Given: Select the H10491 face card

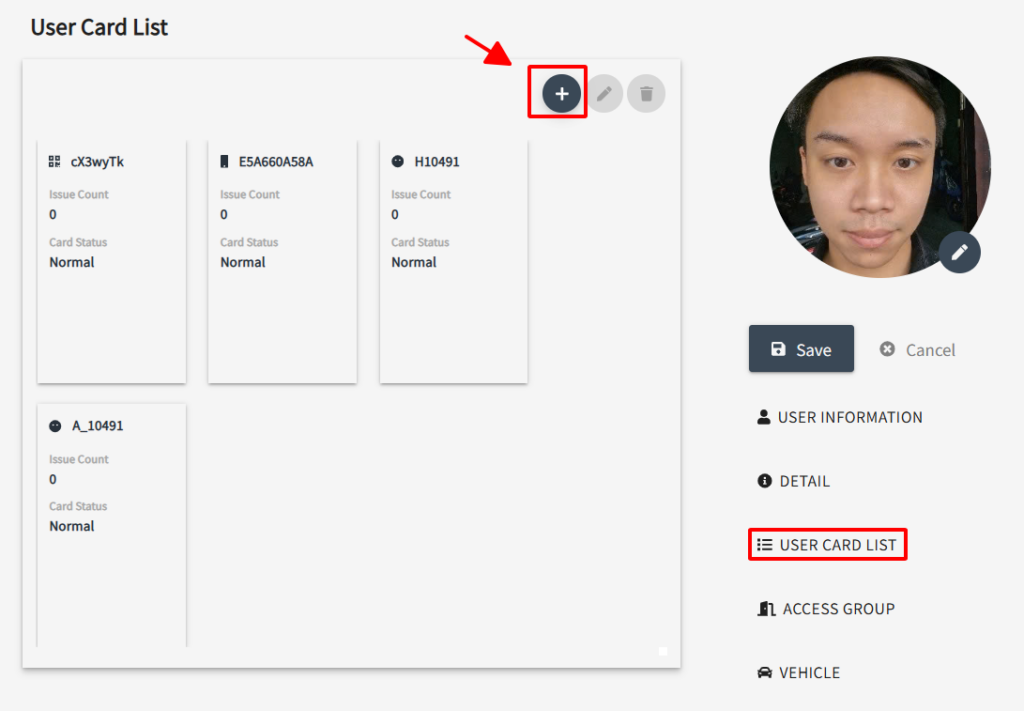Looking at the screenshot, I should [453, 260].
